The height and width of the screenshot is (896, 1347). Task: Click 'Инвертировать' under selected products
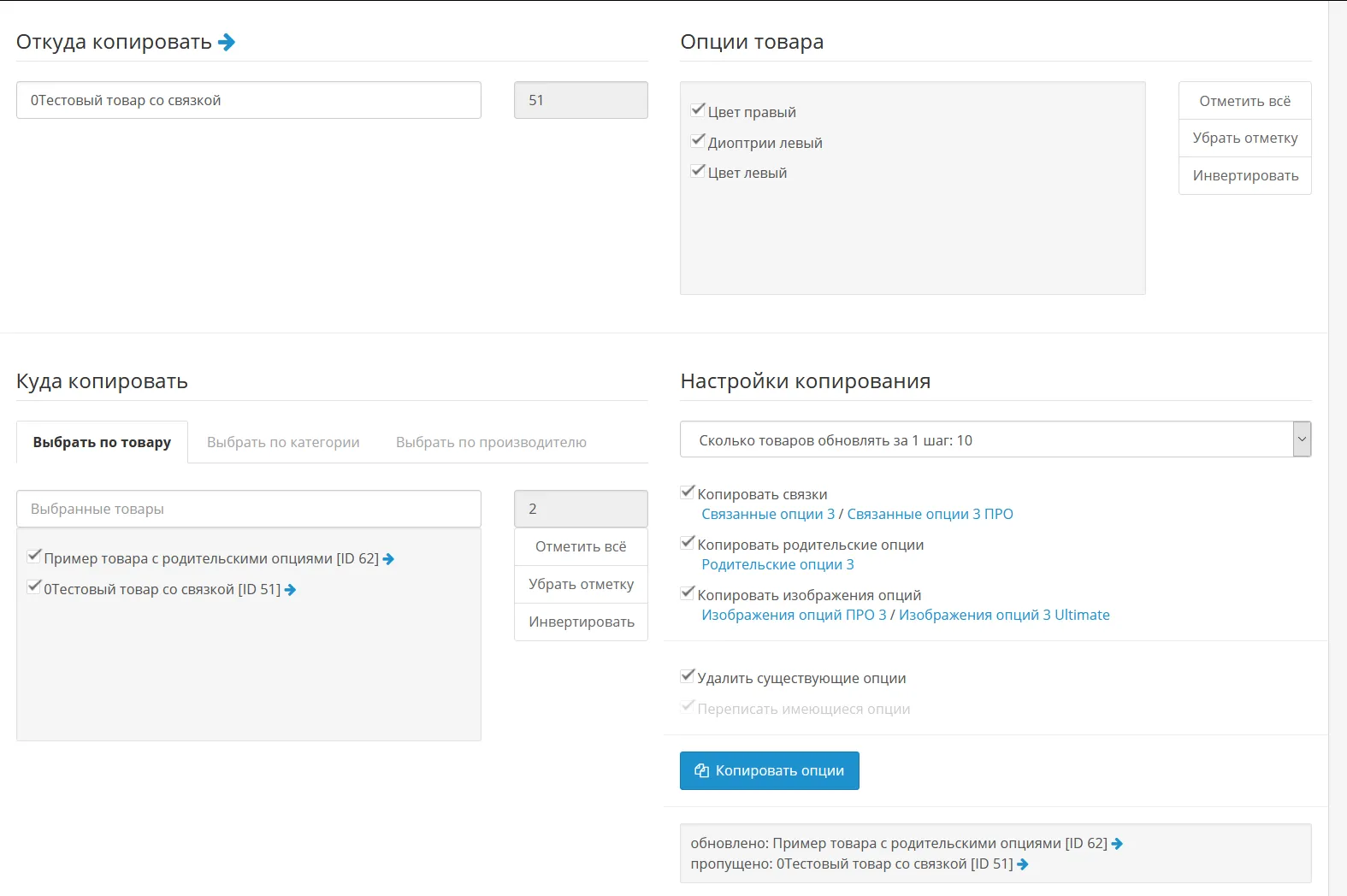(581, 622)
